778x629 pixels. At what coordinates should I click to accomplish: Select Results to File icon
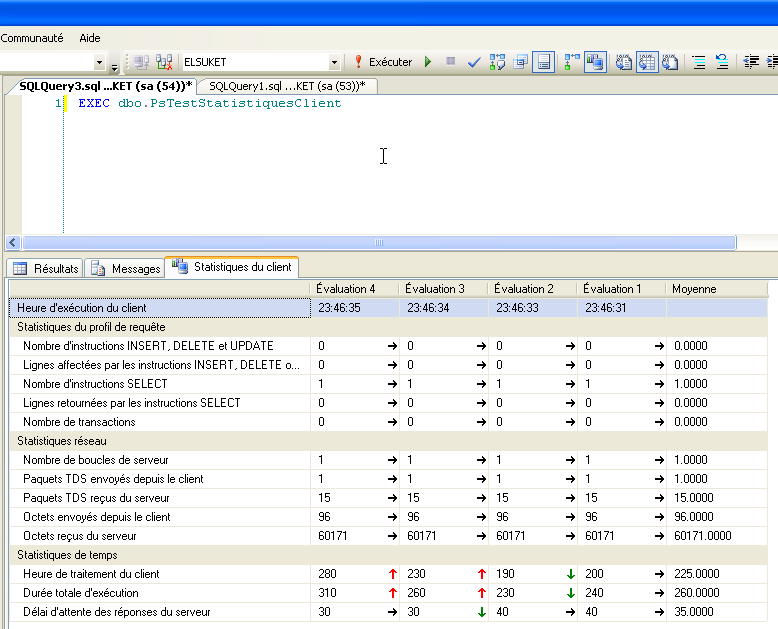point(670,62)
